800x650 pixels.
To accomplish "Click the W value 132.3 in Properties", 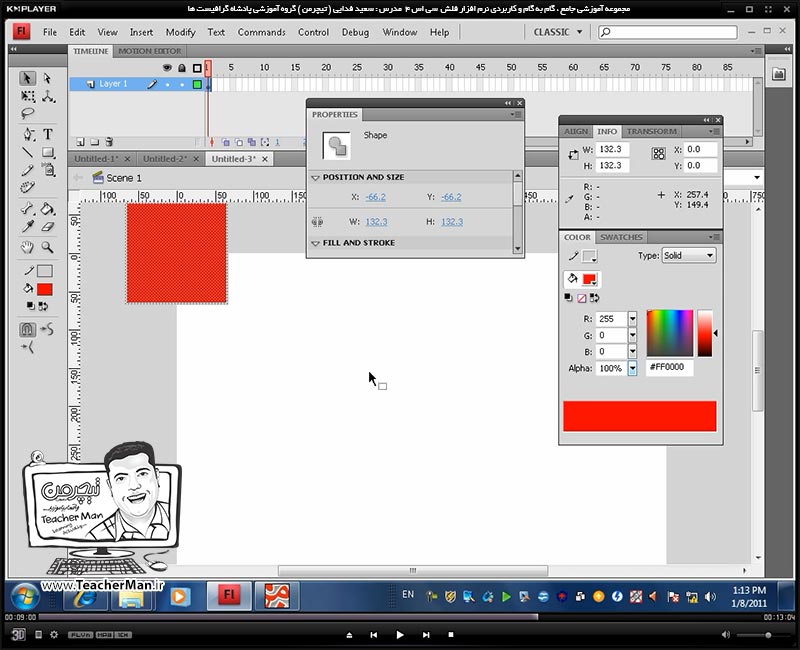I will coord(376,222).
